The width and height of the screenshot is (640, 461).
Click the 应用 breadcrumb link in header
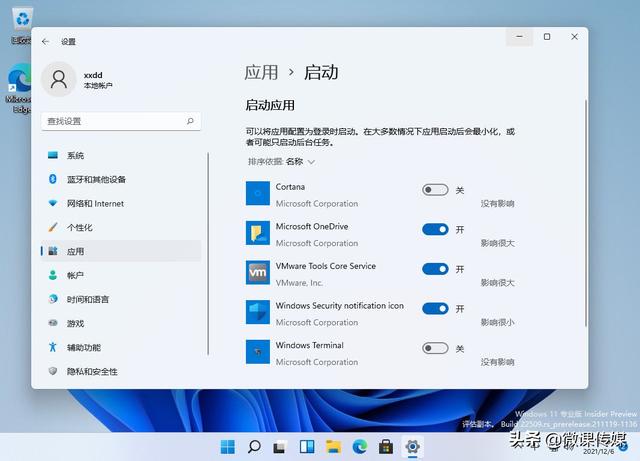[261, 73]
